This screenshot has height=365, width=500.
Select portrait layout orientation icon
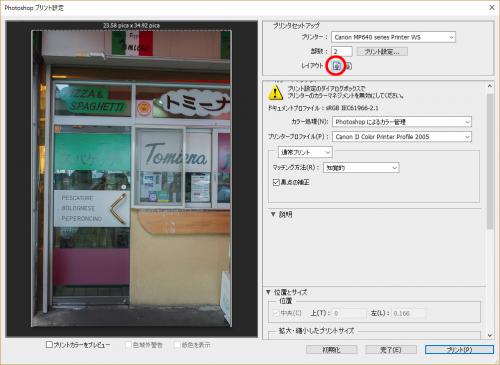[x=336, y=66]
